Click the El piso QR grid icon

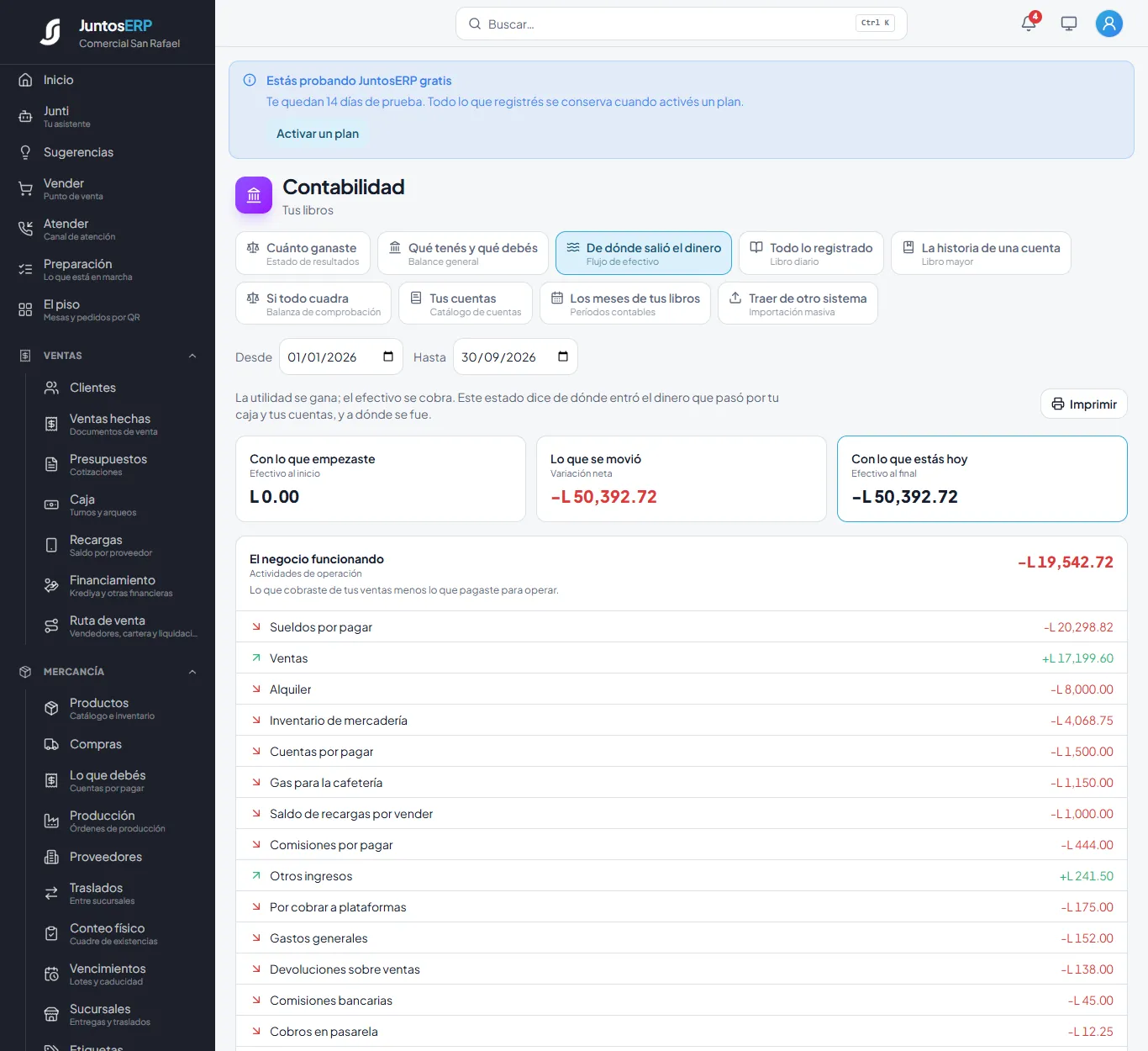point(25,310)
